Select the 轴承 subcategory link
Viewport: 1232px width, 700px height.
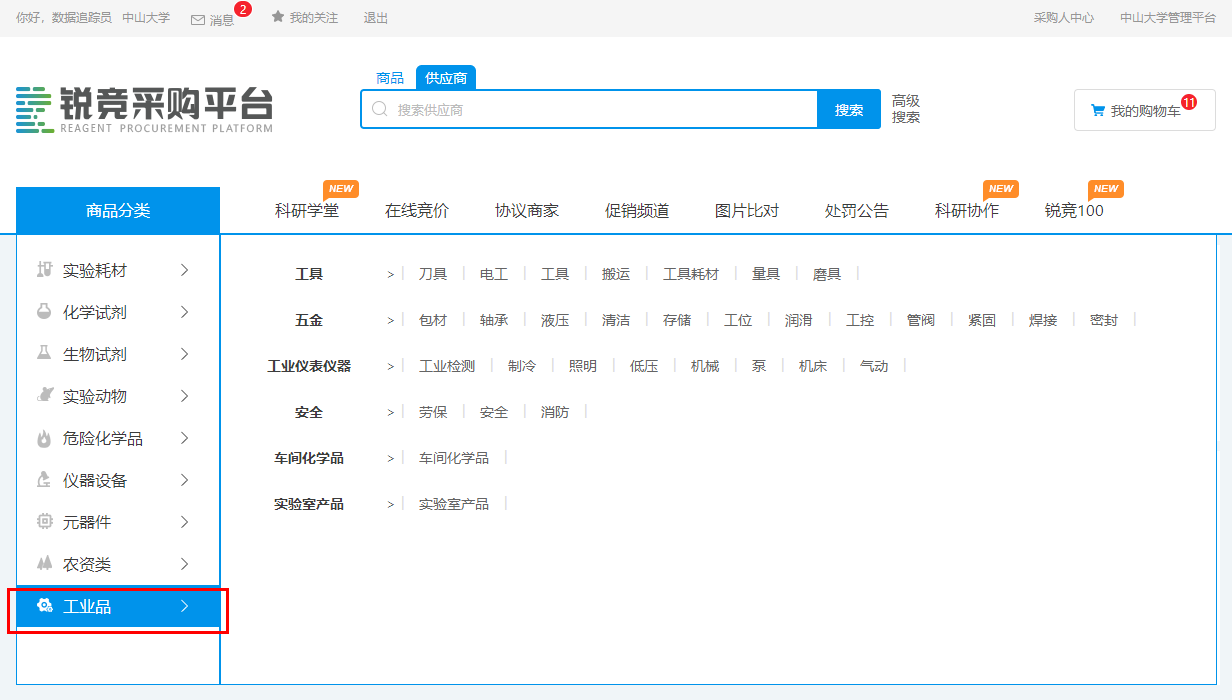(494, 320)
